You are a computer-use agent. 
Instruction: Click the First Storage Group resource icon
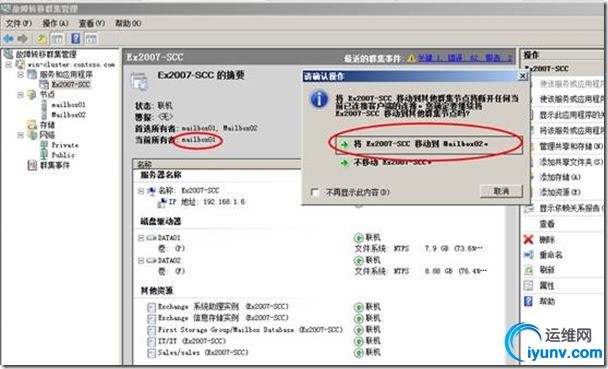pyautogui.click(x=151, y=330)
